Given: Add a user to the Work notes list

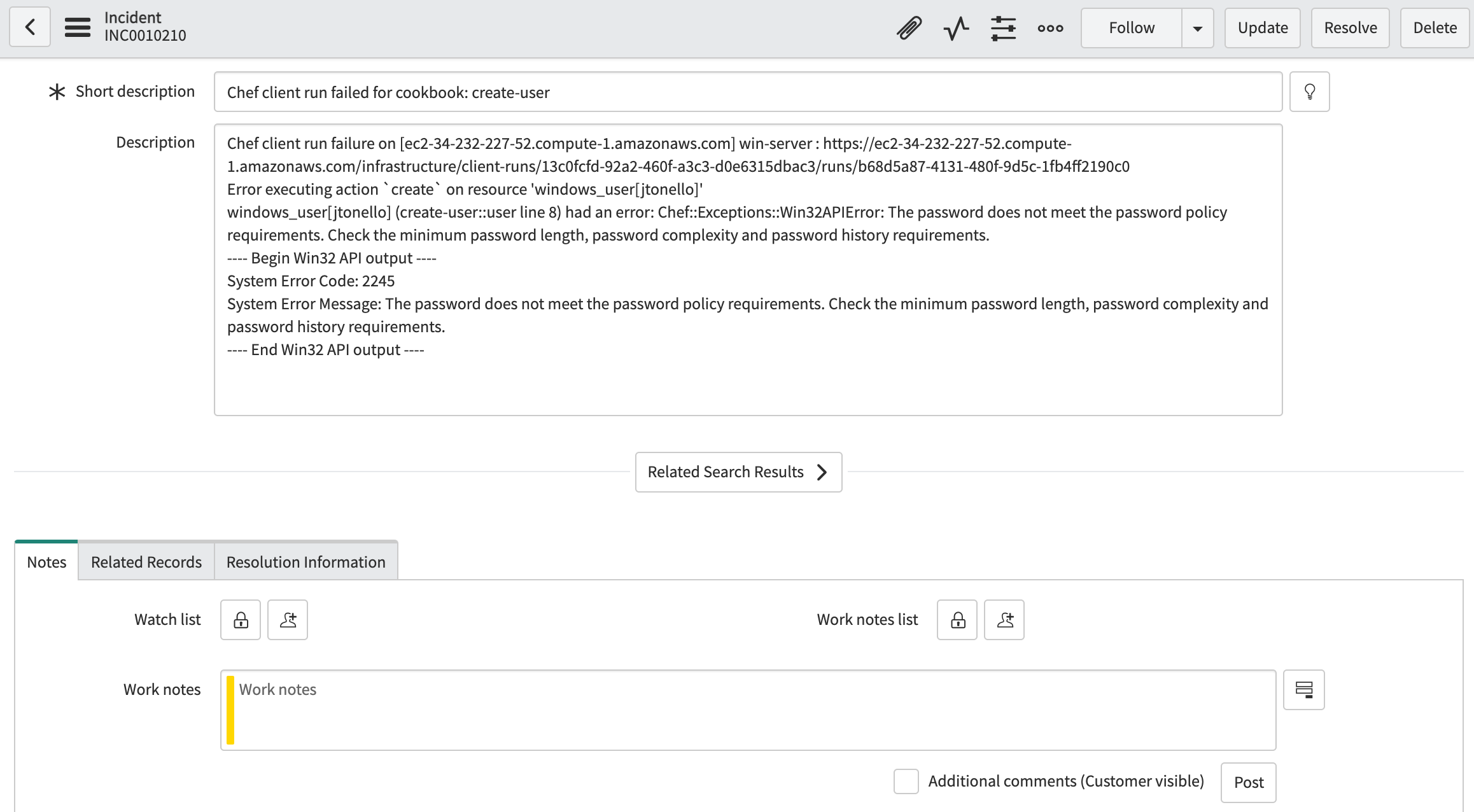Looking at the screenshot, I should point(1004,619).
